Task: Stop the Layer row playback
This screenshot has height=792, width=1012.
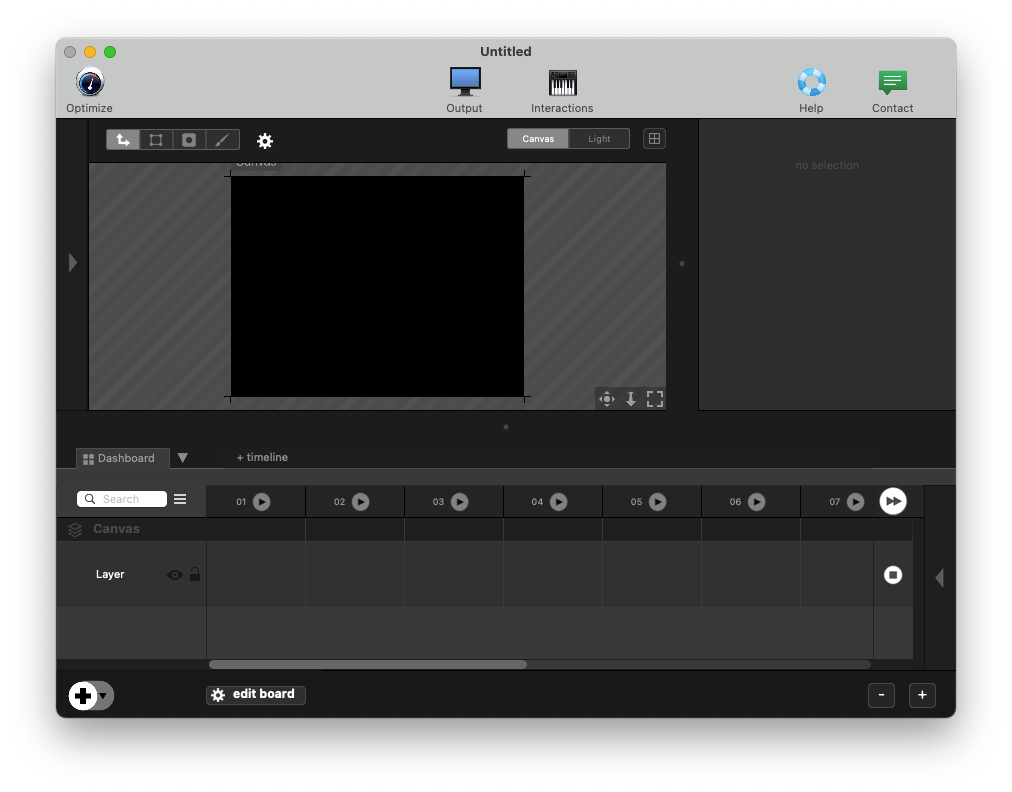Action: click(893, 574)
